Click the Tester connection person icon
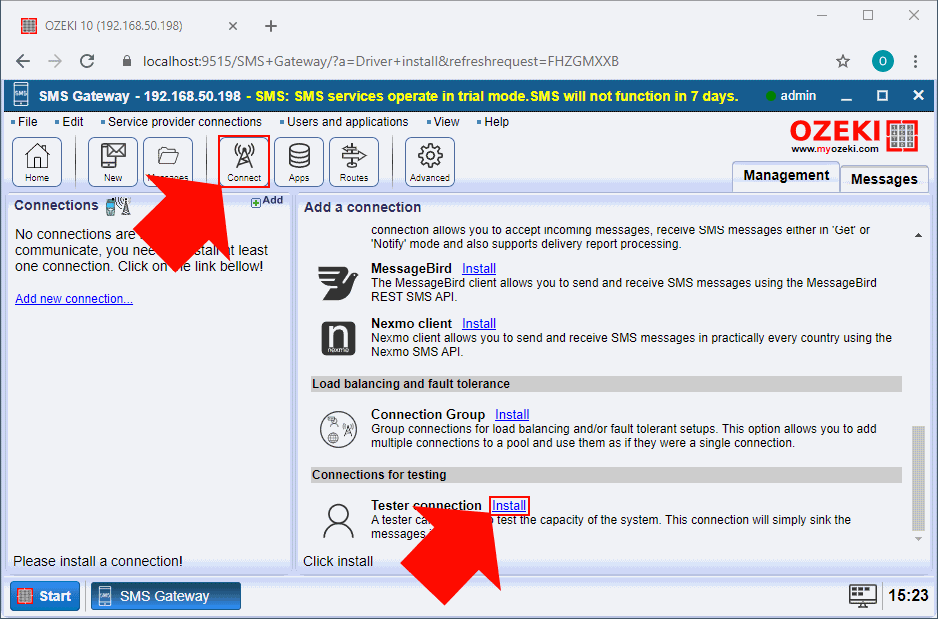Image resolution: width=938 pixels, height=619 pixels. coord(338,520)
